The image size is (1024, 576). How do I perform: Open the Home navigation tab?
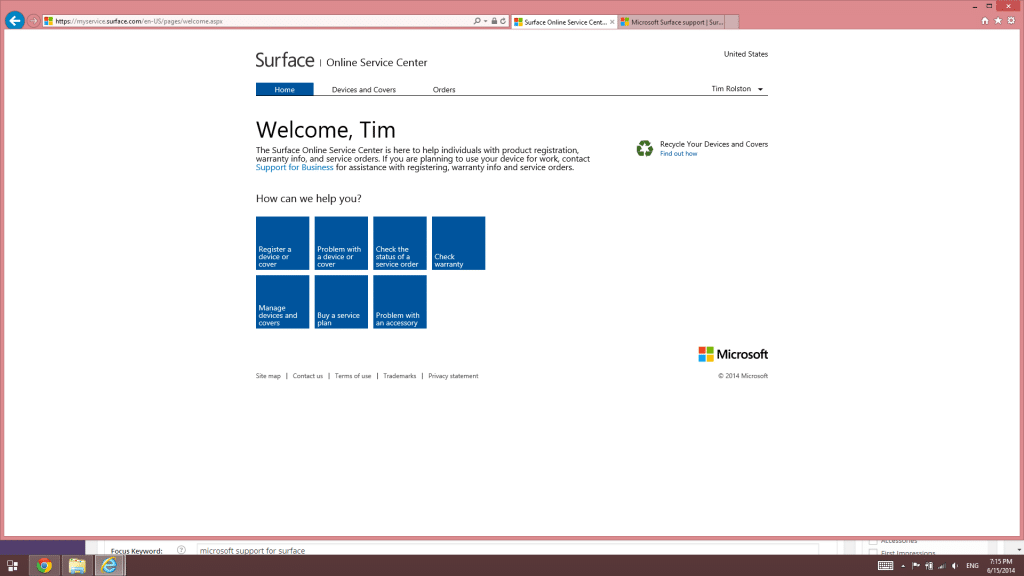tap(284, 89)
